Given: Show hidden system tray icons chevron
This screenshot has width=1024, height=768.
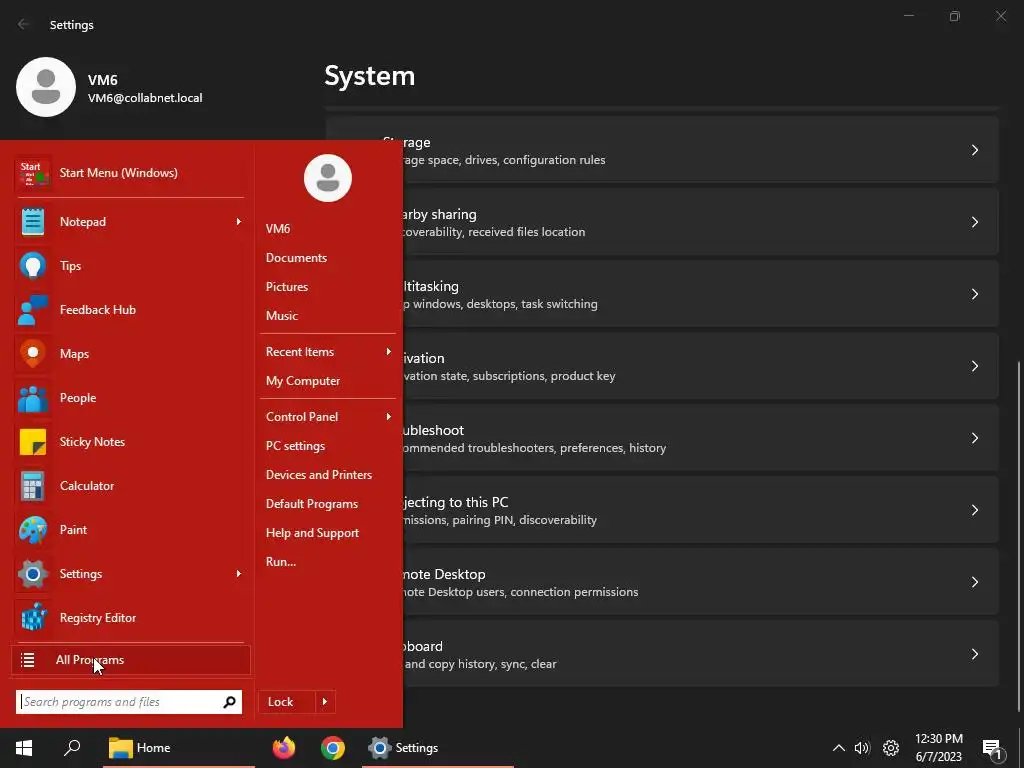Looking at the screenshot, I should (839, 748).
